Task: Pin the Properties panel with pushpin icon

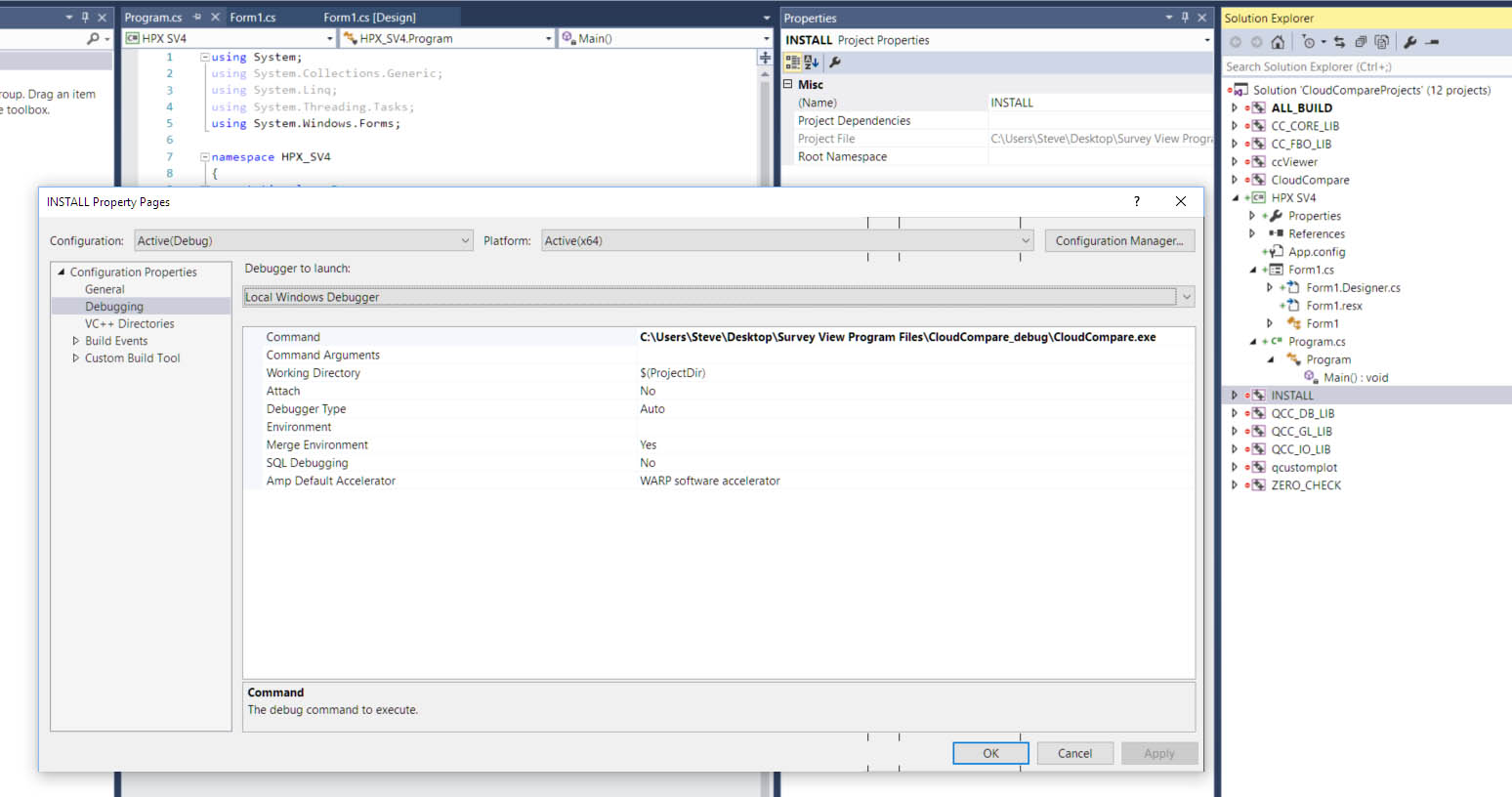Action: [1185, 18]
